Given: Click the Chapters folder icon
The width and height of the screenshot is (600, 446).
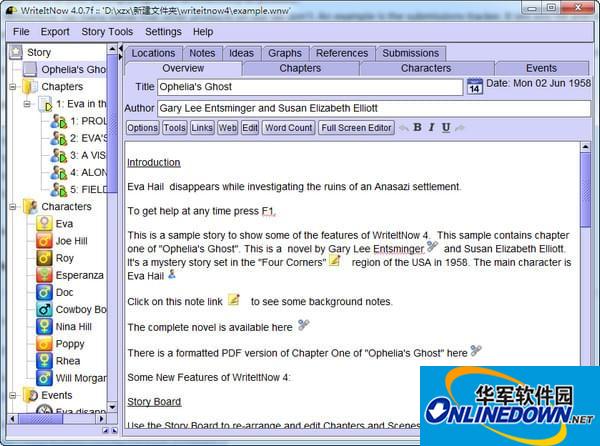Looking at the screenshot, I should click(30, 87).
